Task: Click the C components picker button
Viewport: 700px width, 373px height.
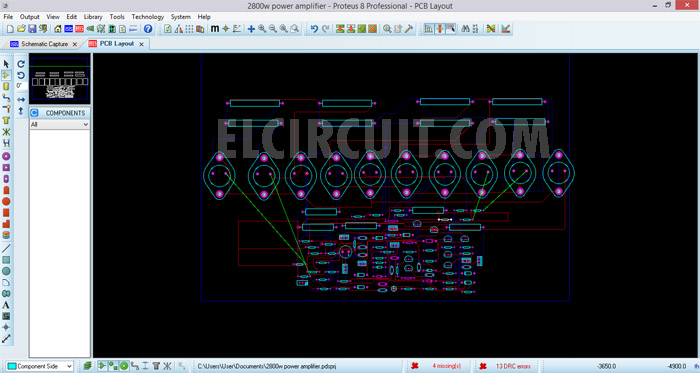Action: point(34,113)
